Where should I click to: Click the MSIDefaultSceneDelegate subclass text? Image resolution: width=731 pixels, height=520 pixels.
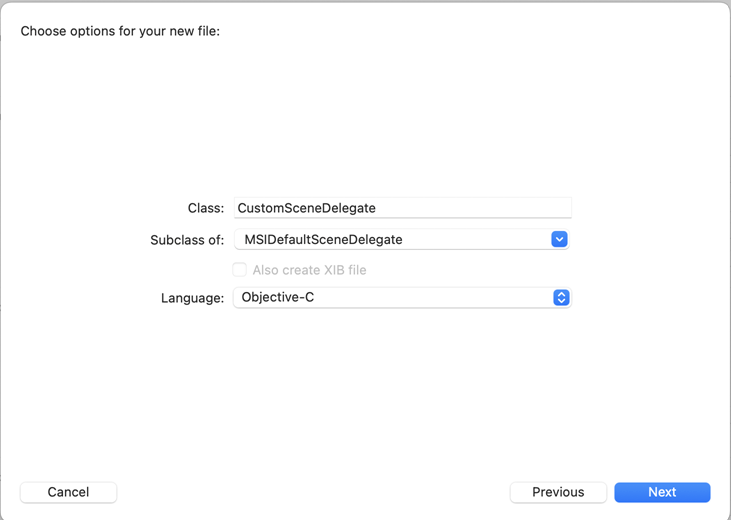point(323,239)
